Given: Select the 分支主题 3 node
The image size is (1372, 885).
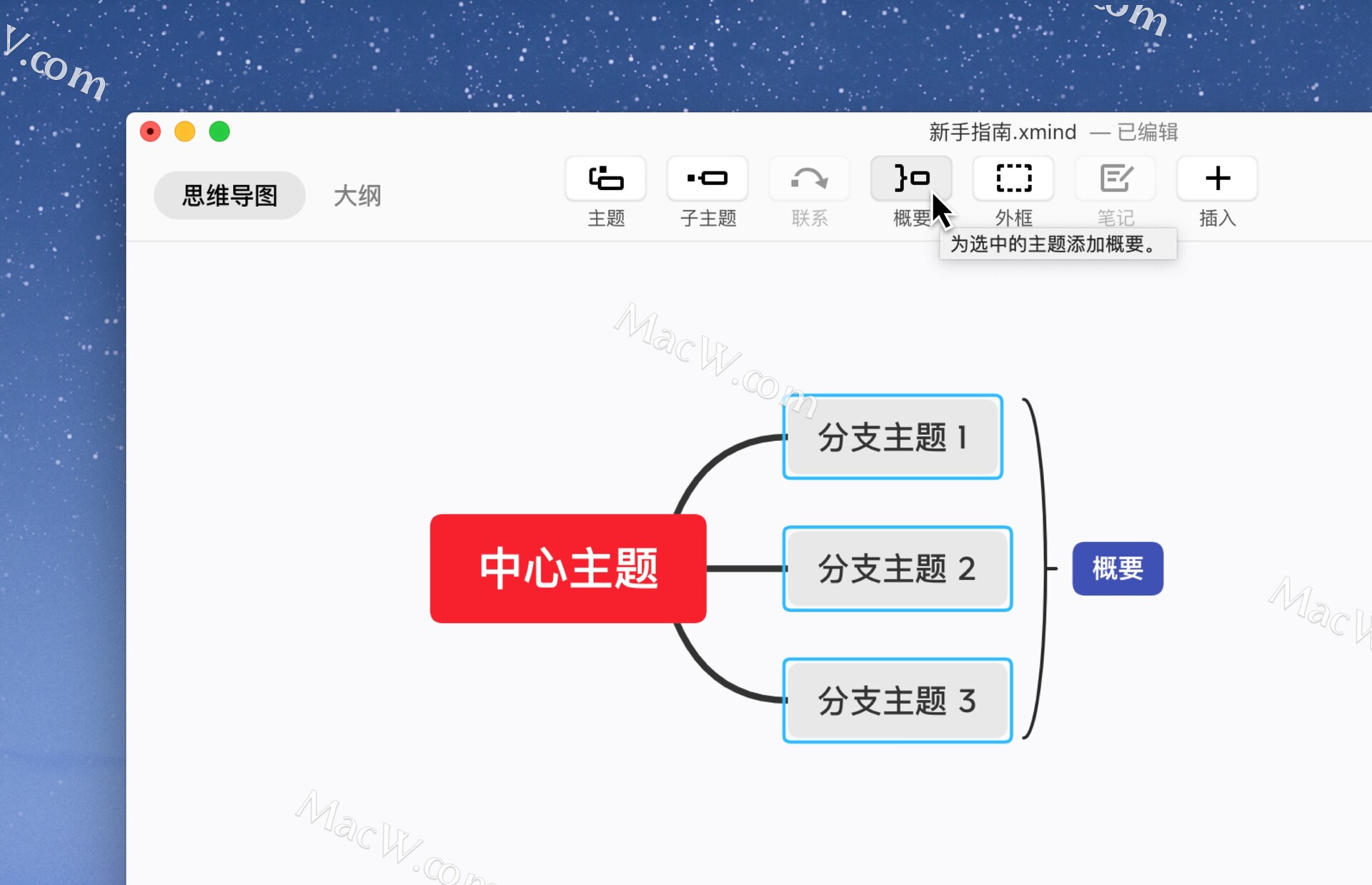Looking at the screenshot, I should tap(897, 701).
